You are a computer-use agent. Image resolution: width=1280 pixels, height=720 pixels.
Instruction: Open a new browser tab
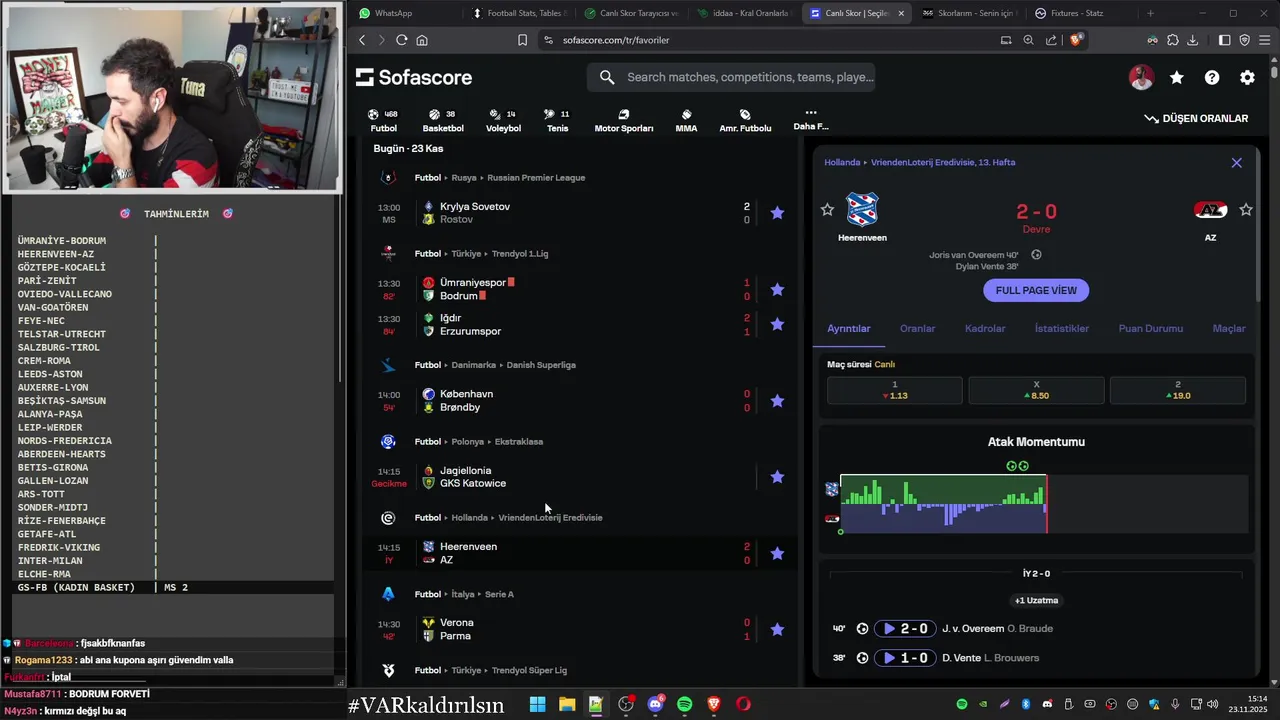coord(1150,13)
